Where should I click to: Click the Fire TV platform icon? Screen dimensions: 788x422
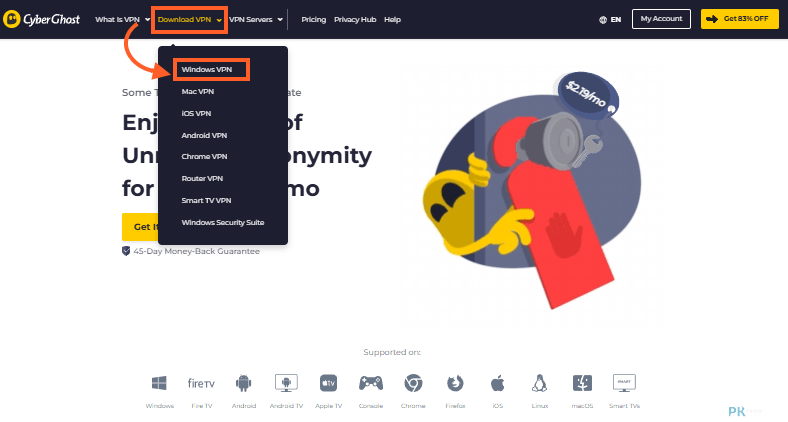click(x=201, y=383)
